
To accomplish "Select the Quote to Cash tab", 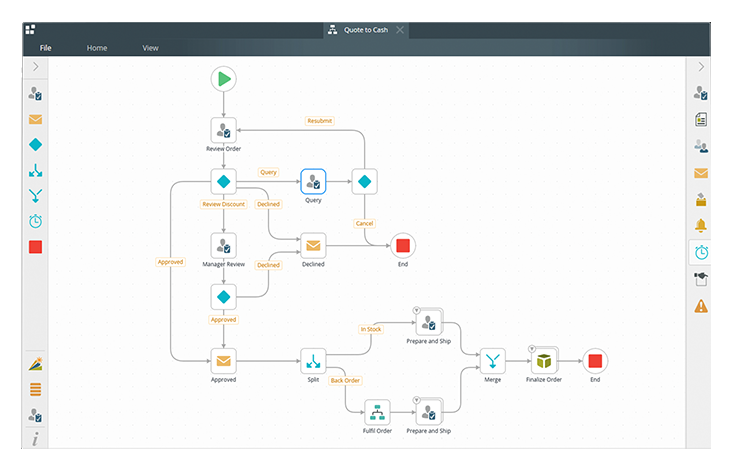I will 366,30.
